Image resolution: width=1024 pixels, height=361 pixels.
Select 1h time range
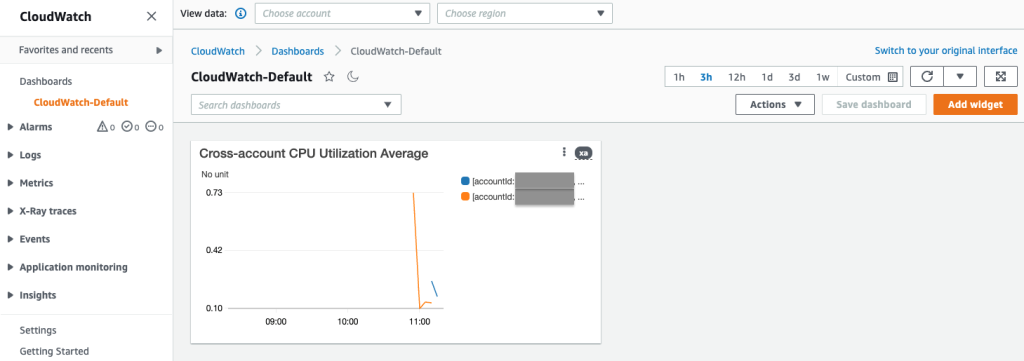(x=679, y=77)
